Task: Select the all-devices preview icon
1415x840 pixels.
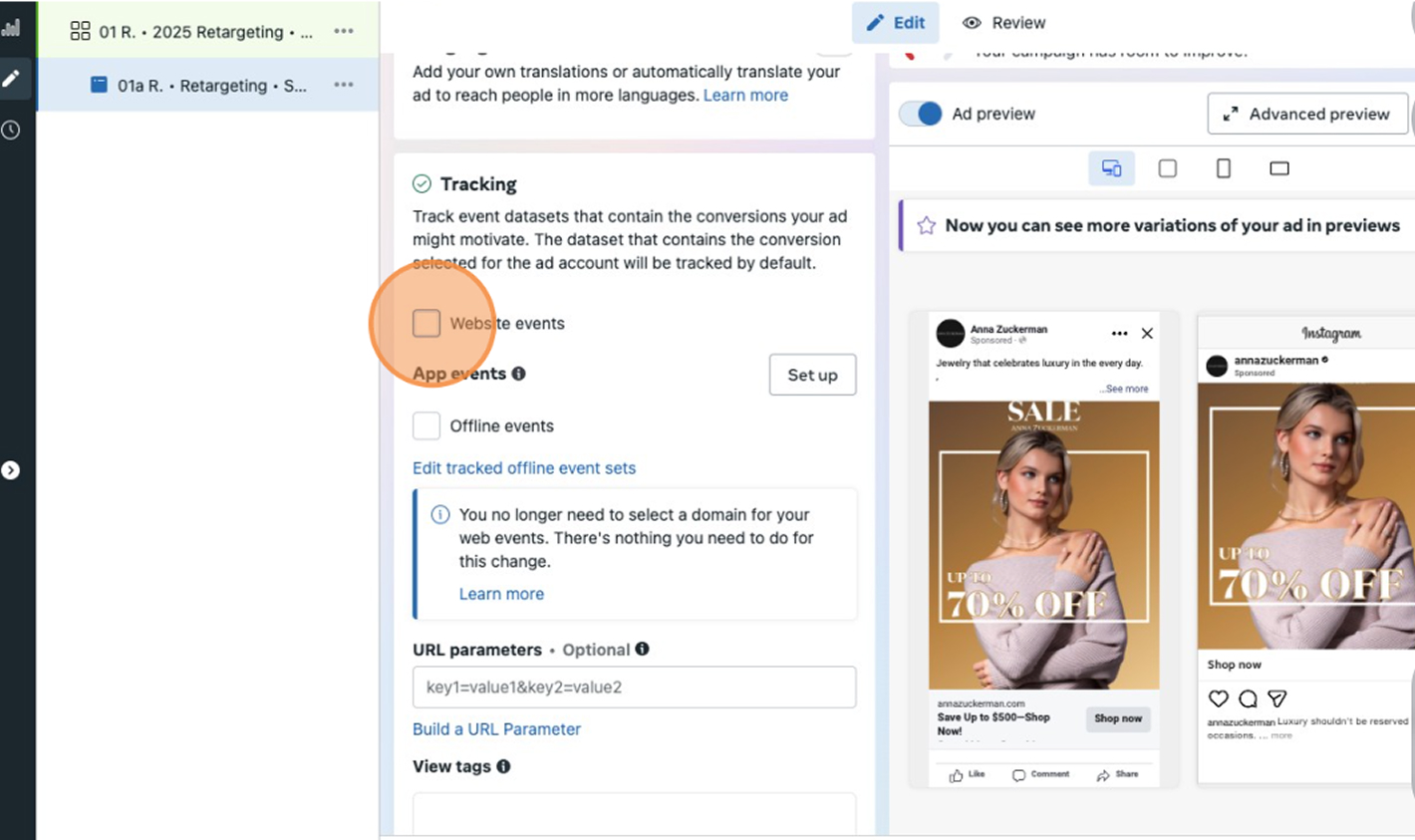Action: tap(1111, 168)
